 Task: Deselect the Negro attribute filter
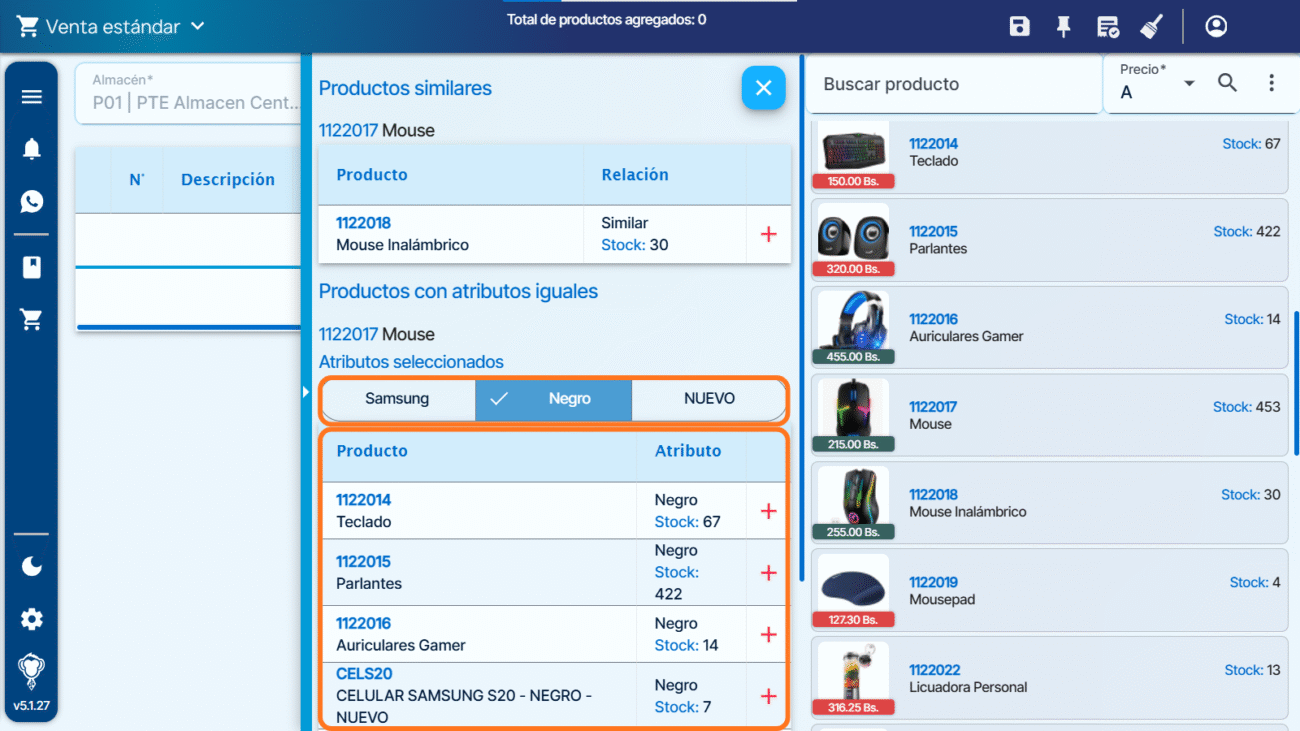[x=554, y=399]
